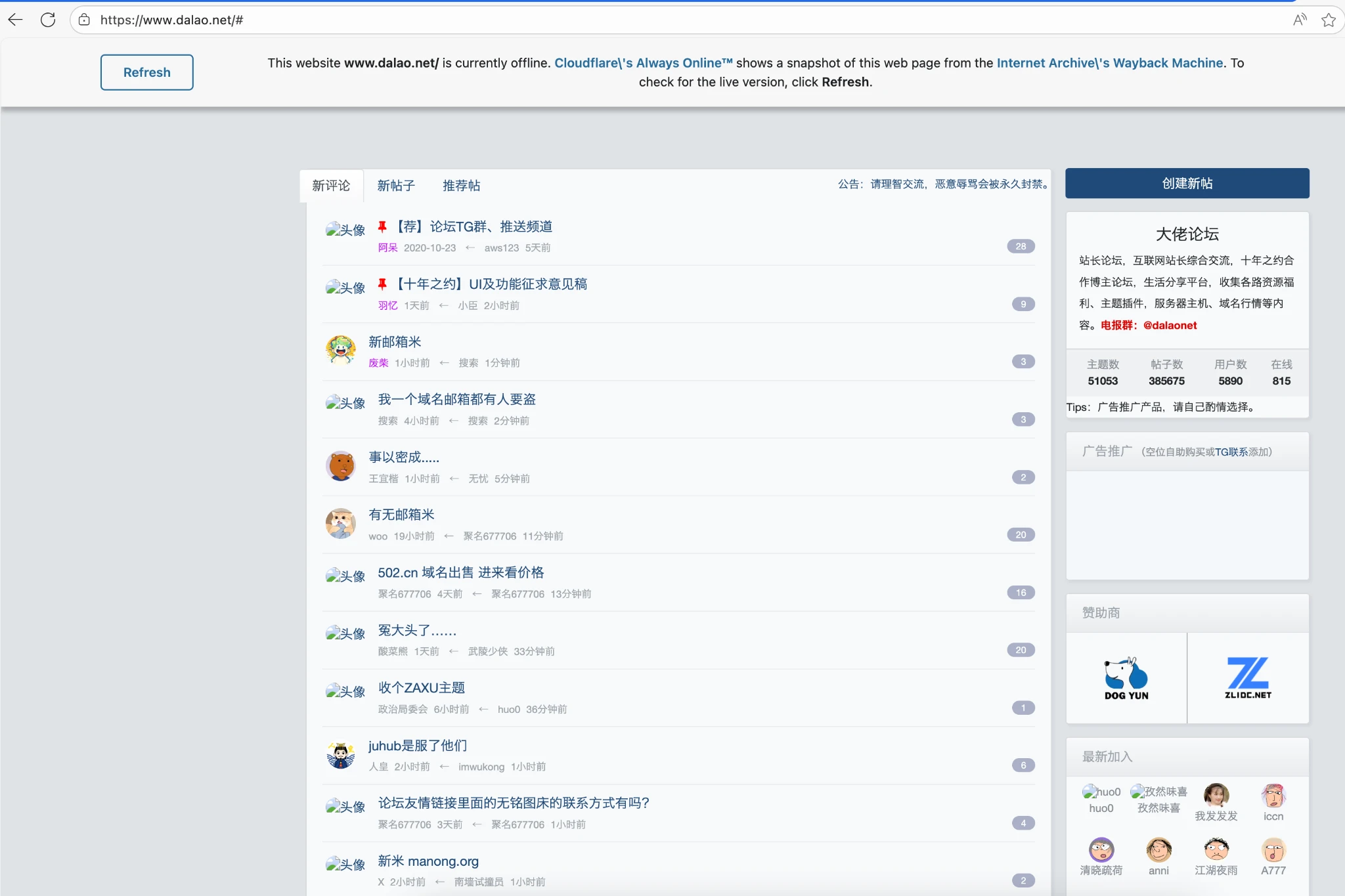Click the Refresh button in Cloudflare banner
This screenshot has width=1345, height=896.
[x=147, y=72]
